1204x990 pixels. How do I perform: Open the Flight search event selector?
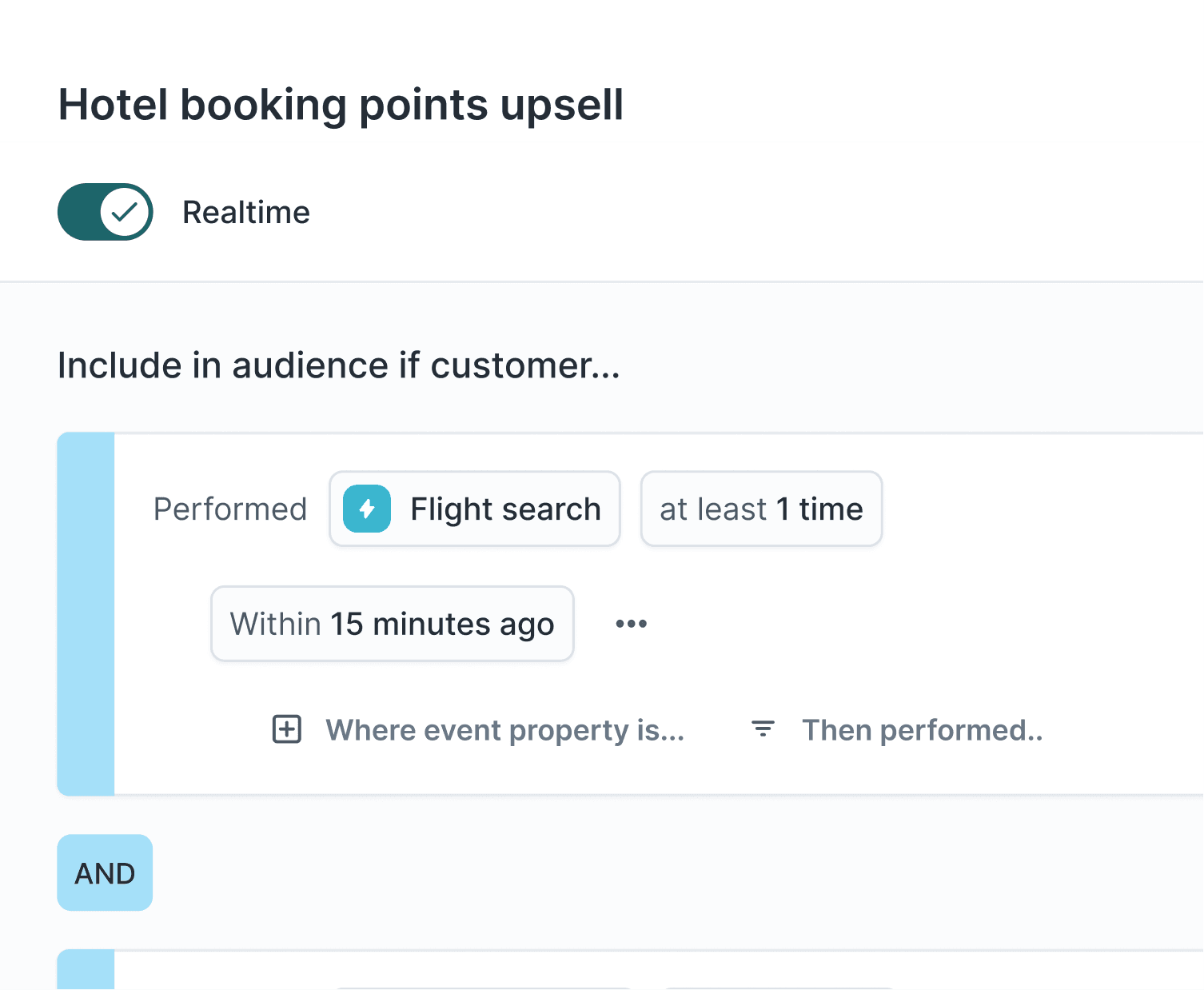click(x=474, y=509)
